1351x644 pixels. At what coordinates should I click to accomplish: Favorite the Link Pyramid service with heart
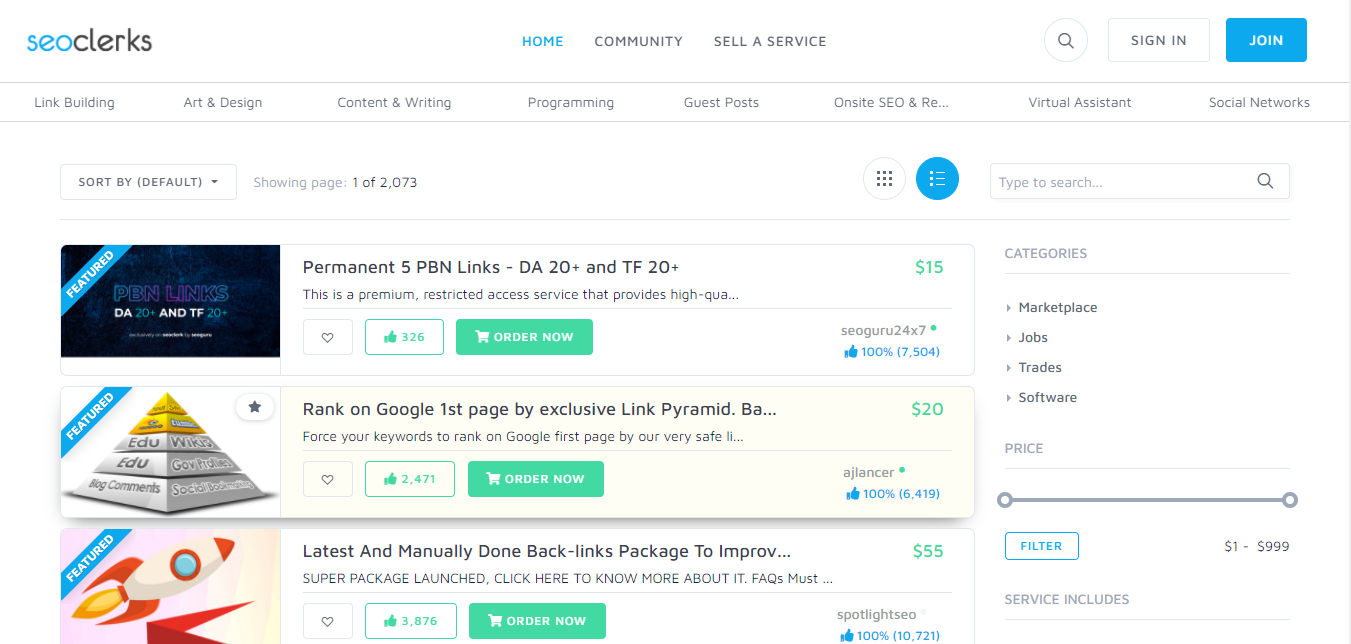coord(328,479)
